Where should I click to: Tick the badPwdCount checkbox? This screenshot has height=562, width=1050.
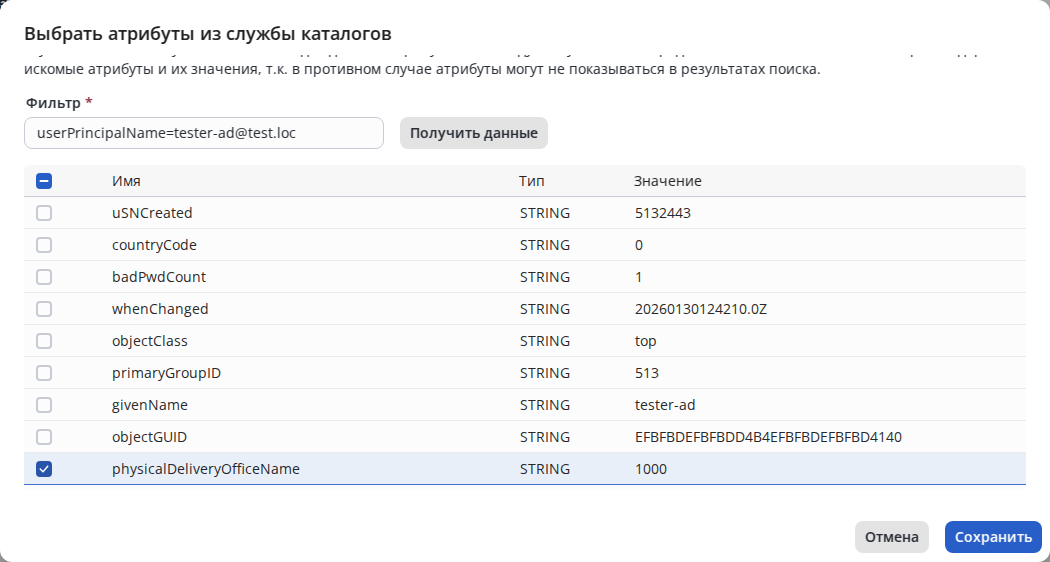[44, 277]
